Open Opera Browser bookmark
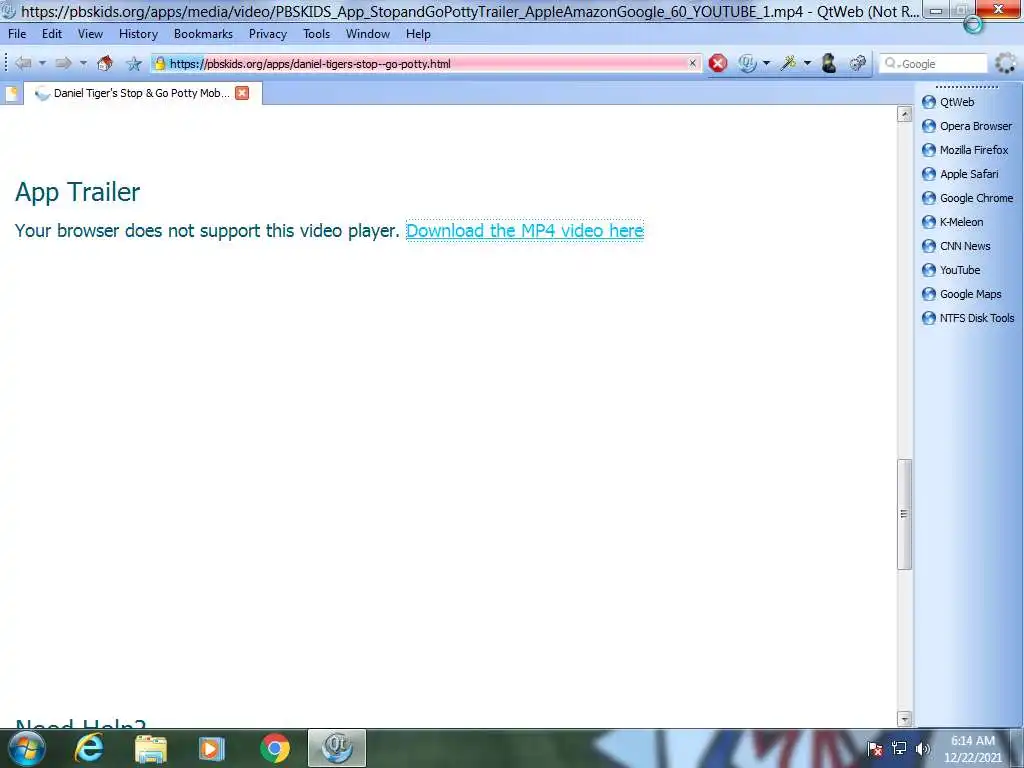Viewport: 1024px width, 768px height. (967, 126)
